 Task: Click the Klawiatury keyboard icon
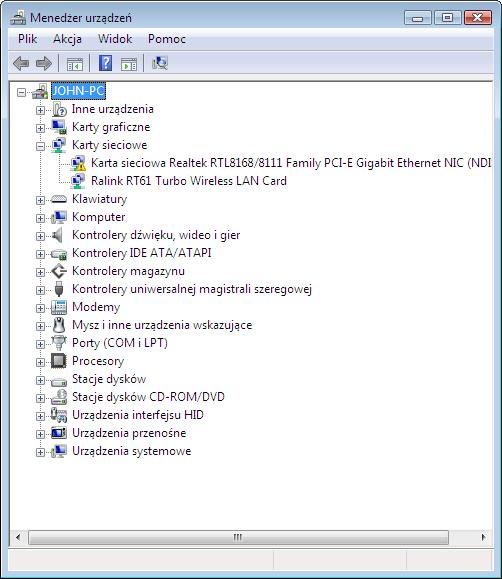(x=59, y=199)
